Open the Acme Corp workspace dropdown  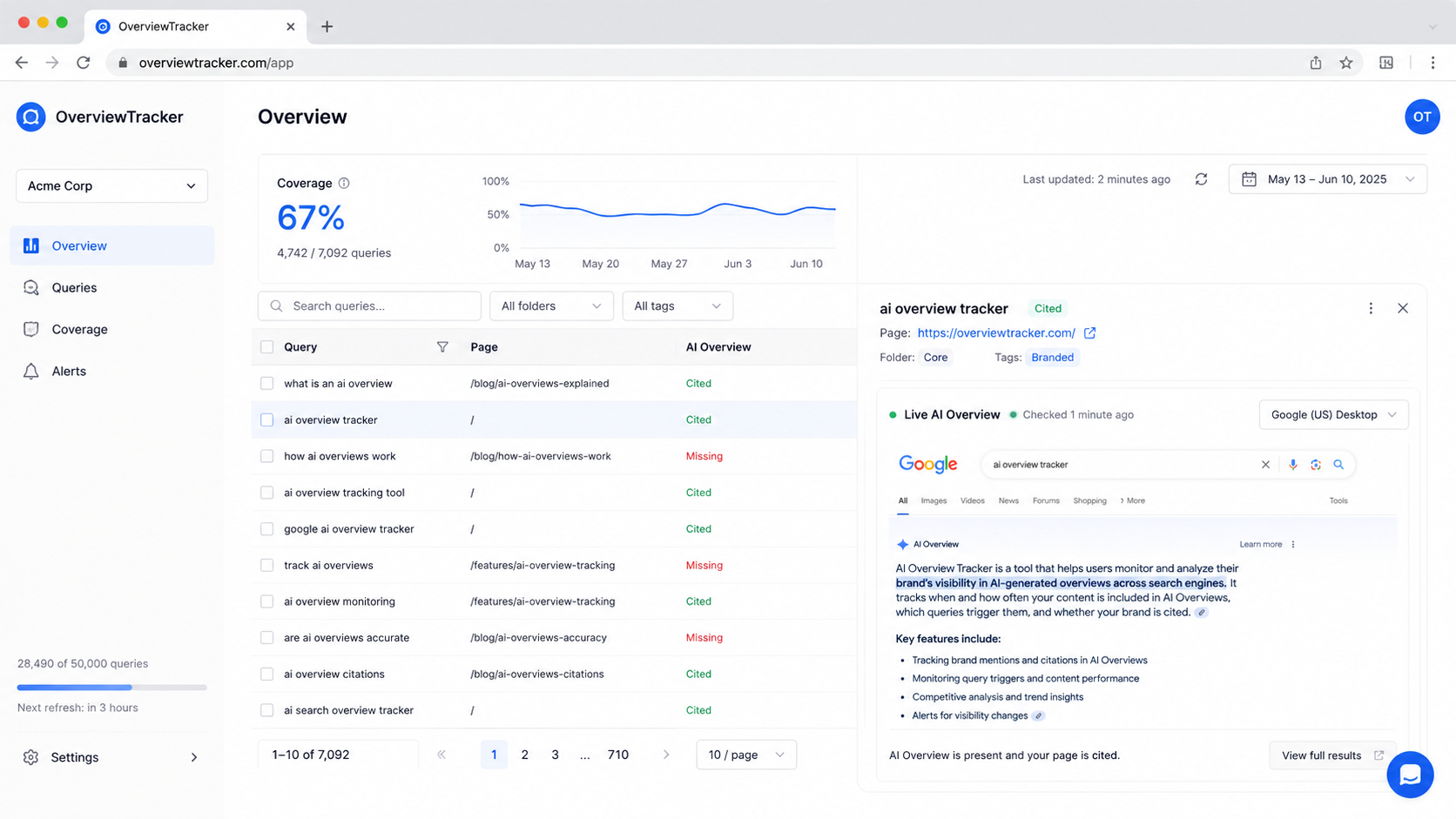click(111, 186)
